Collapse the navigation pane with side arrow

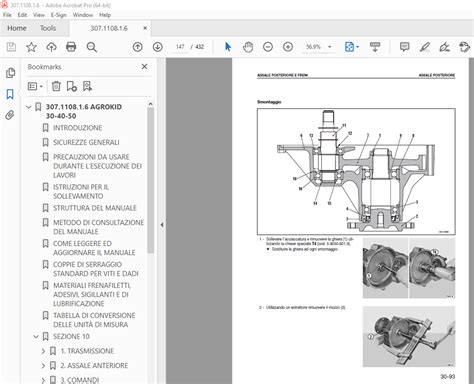(162, 225)
